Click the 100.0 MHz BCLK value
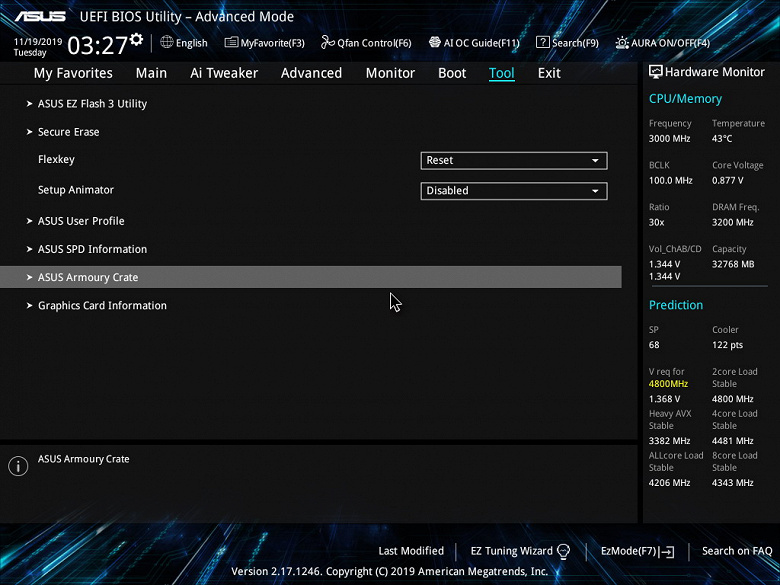 (x=671, y=181)
